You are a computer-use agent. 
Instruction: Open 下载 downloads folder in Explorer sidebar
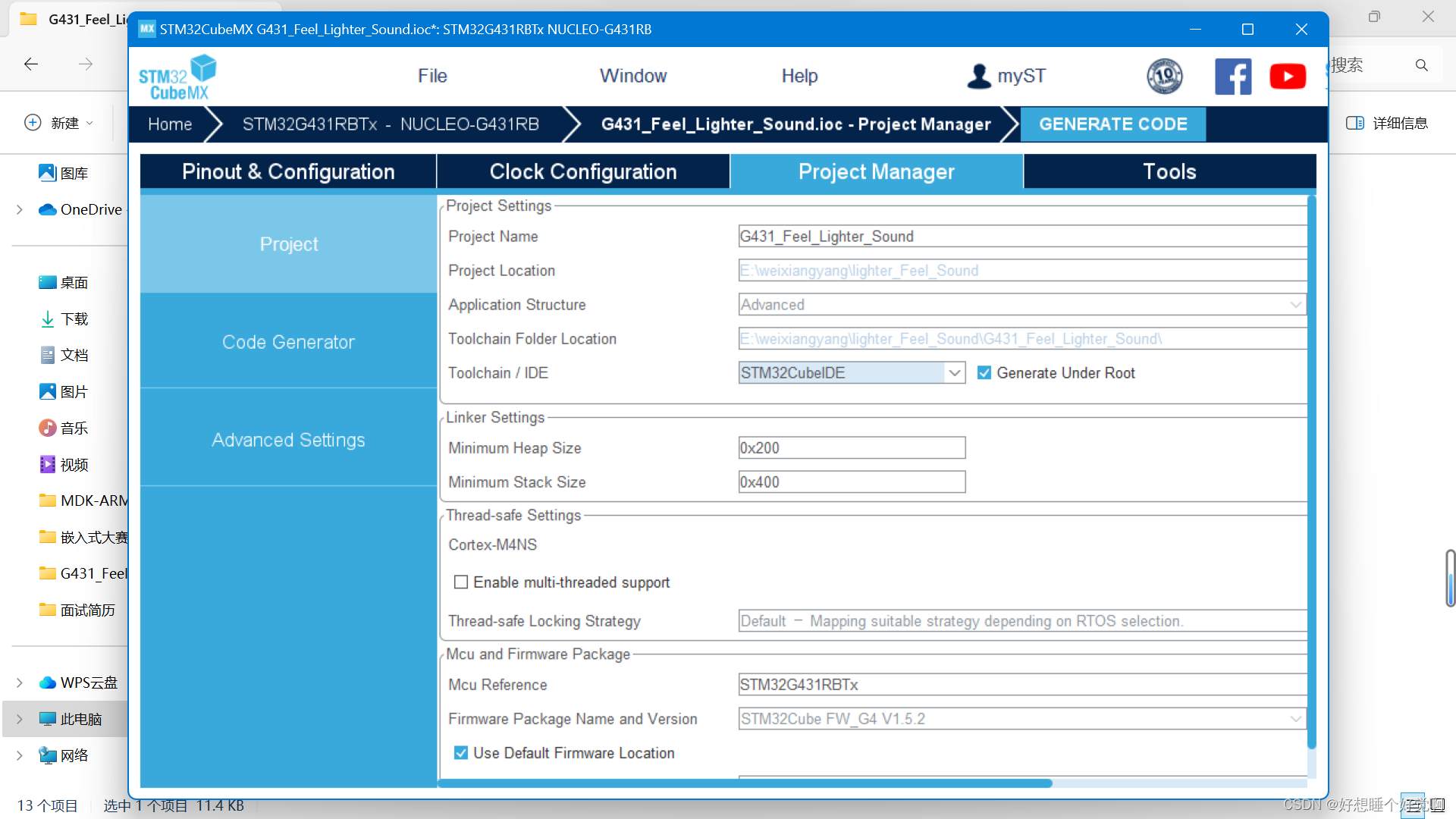tap(64, 318)
